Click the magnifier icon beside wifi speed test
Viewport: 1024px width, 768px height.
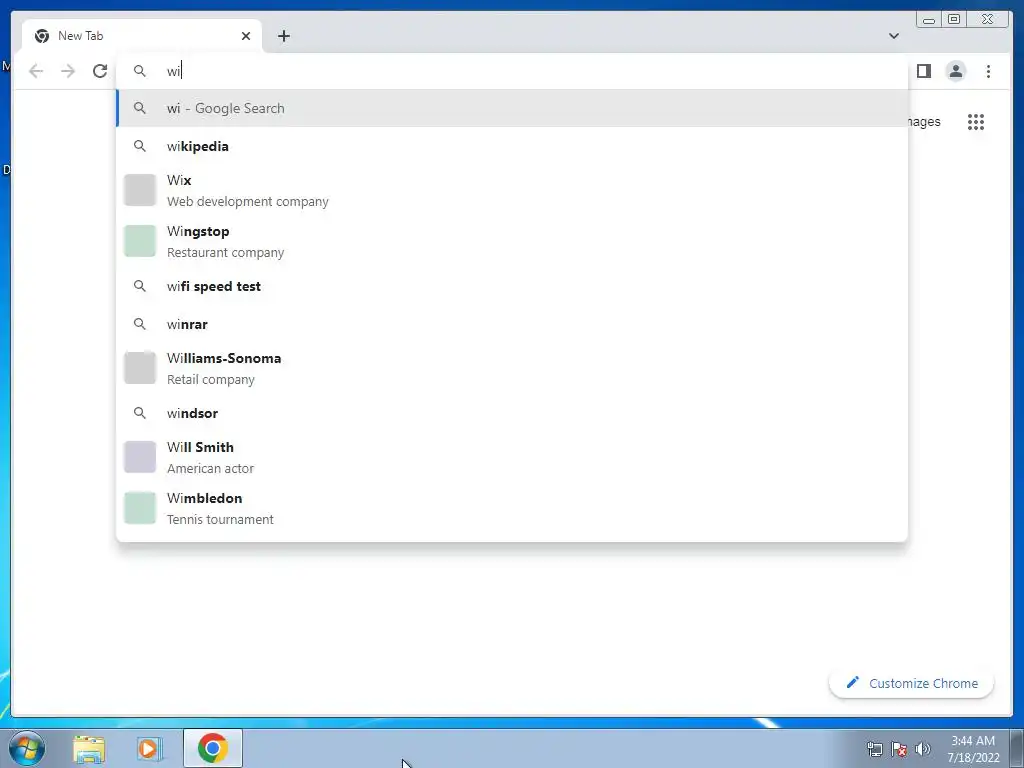click(140, 286)
